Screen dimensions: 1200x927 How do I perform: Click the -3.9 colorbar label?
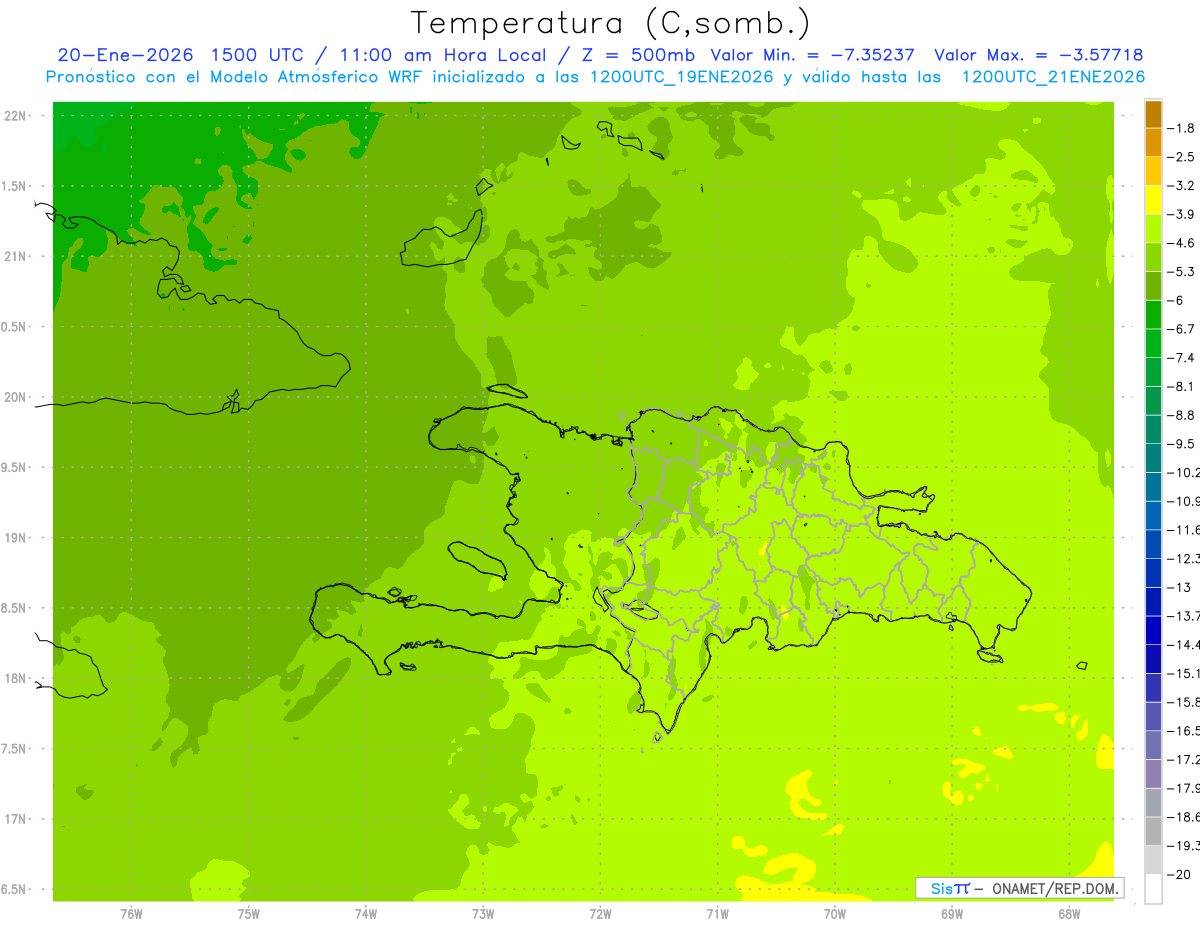(x=1181, y=215)
